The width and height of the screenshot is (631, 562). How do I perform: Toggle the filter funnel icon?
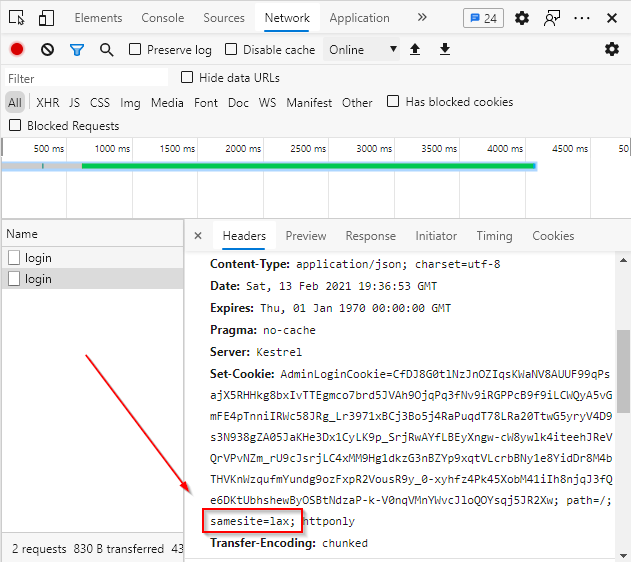tap(77, 50)
